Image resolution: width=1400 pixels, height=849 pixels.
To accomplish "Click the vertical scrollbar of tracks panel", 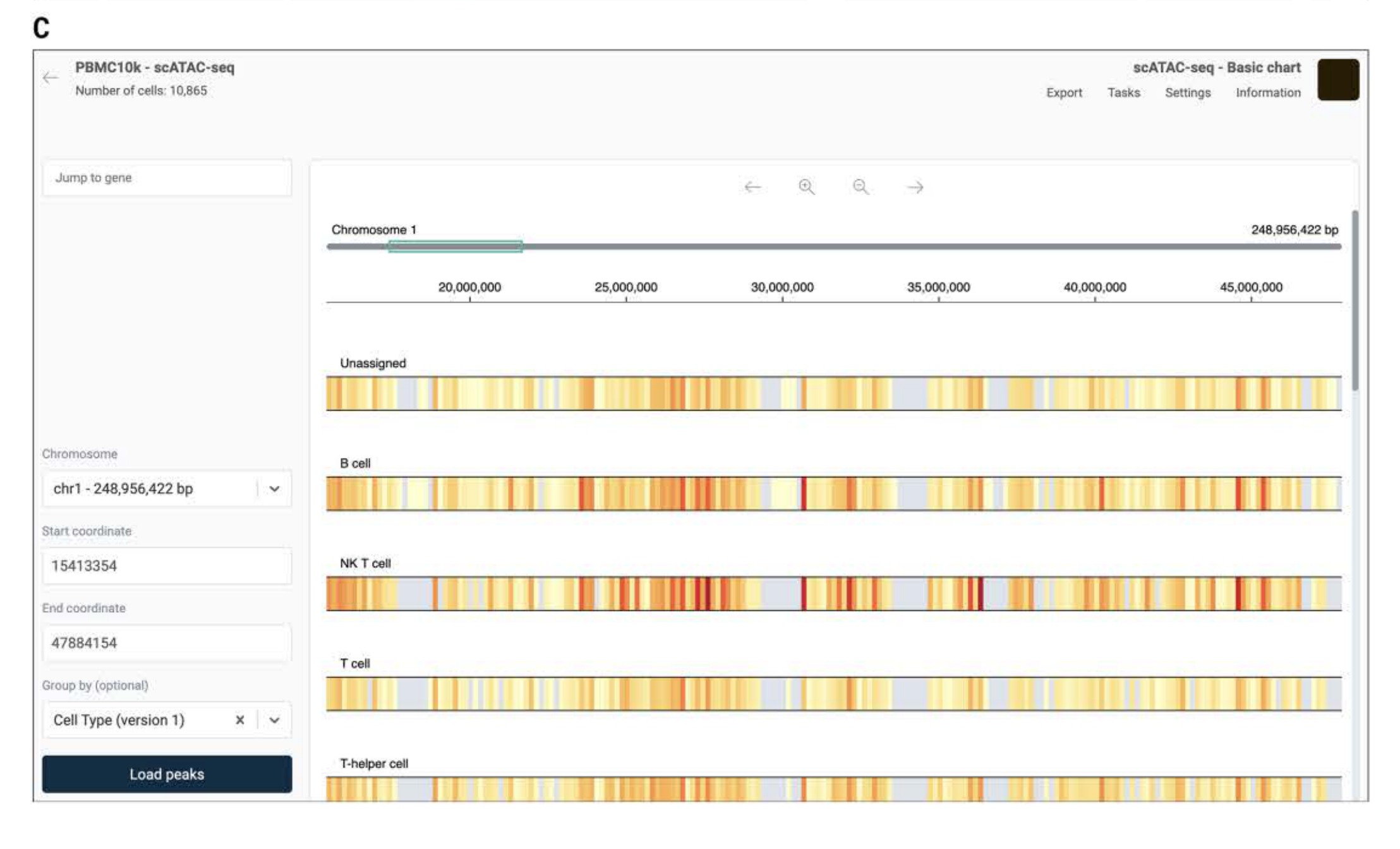I will (1355, 300).
